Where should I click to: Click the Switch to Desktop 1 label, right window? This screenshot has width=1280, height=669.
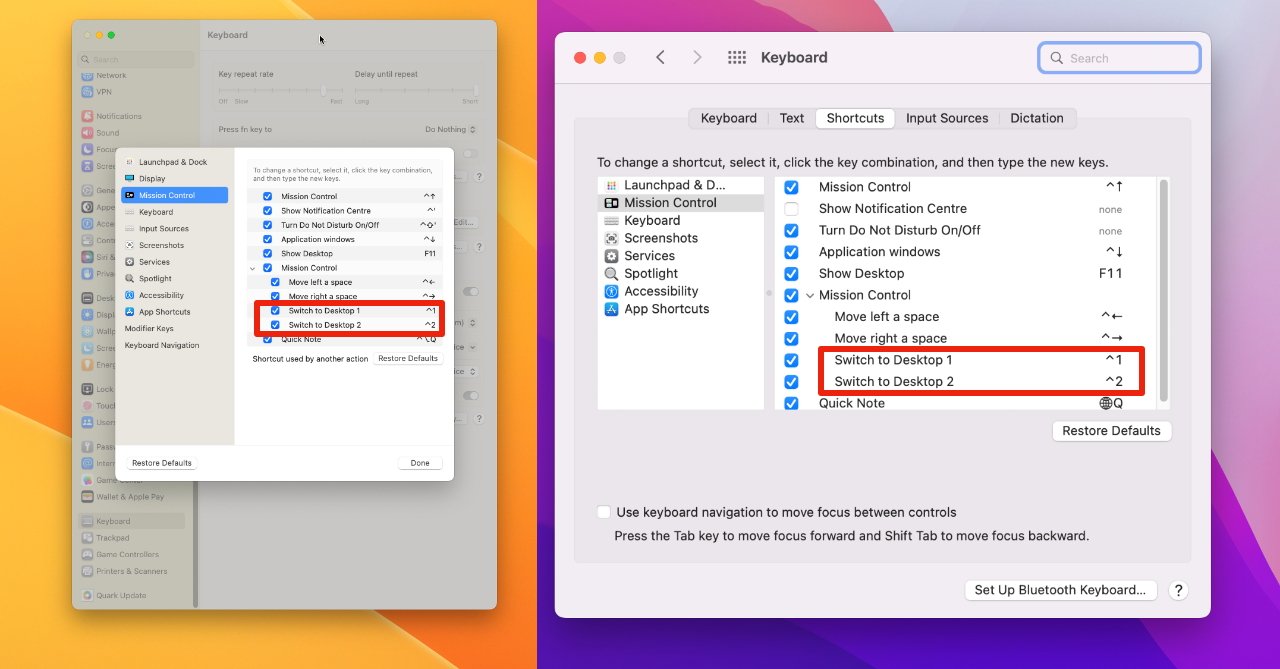point(893,360)
